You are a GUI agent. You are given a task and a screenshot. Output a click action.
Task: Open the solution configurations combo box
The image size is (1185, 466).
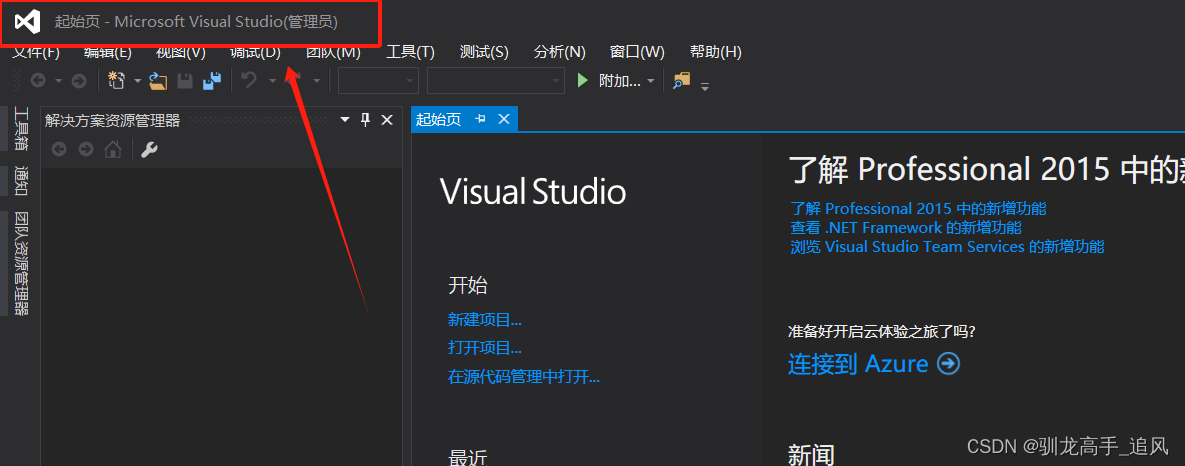point(379,81)
